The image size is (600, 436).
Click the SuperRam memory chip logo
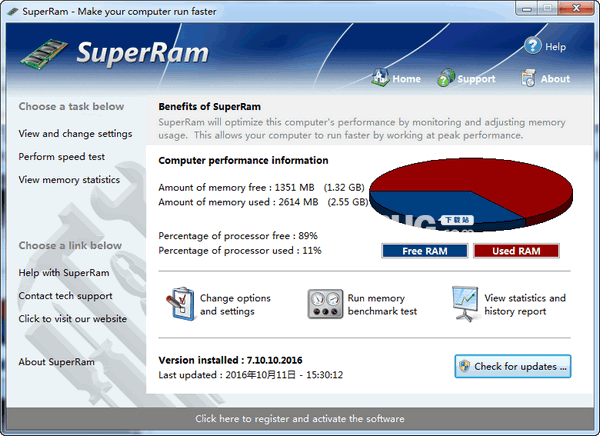click(44, 54)
